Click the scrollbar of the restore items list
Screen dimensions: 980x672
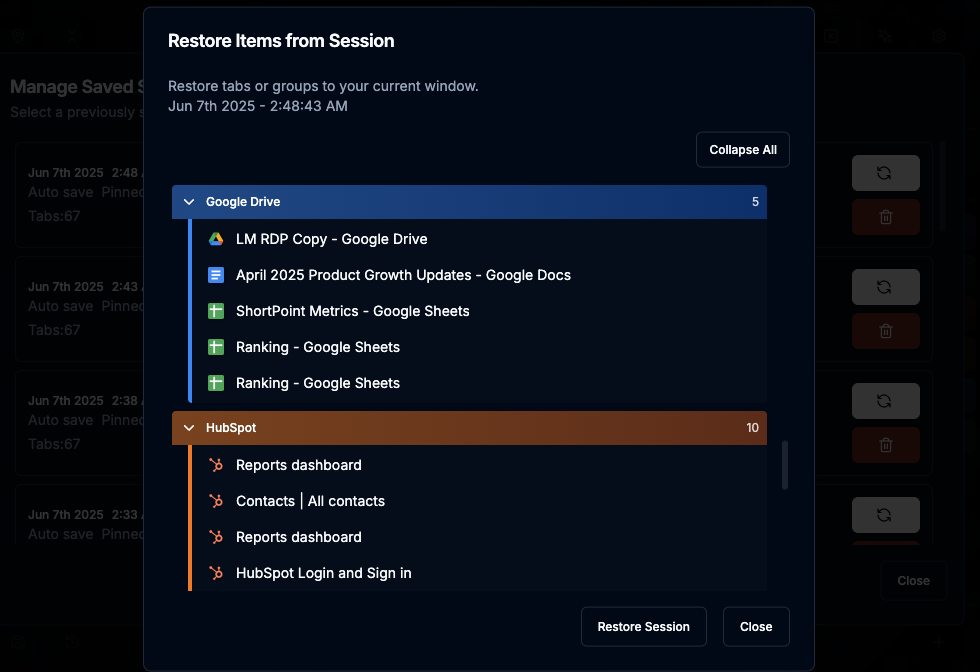pyautogui.click(x=785, y=465)
